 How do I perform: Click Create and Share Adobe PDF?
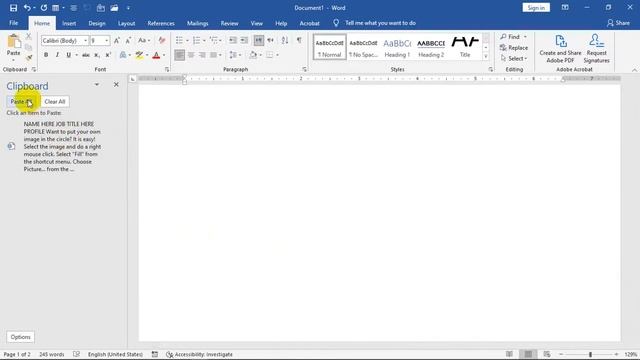pos(560,49)
